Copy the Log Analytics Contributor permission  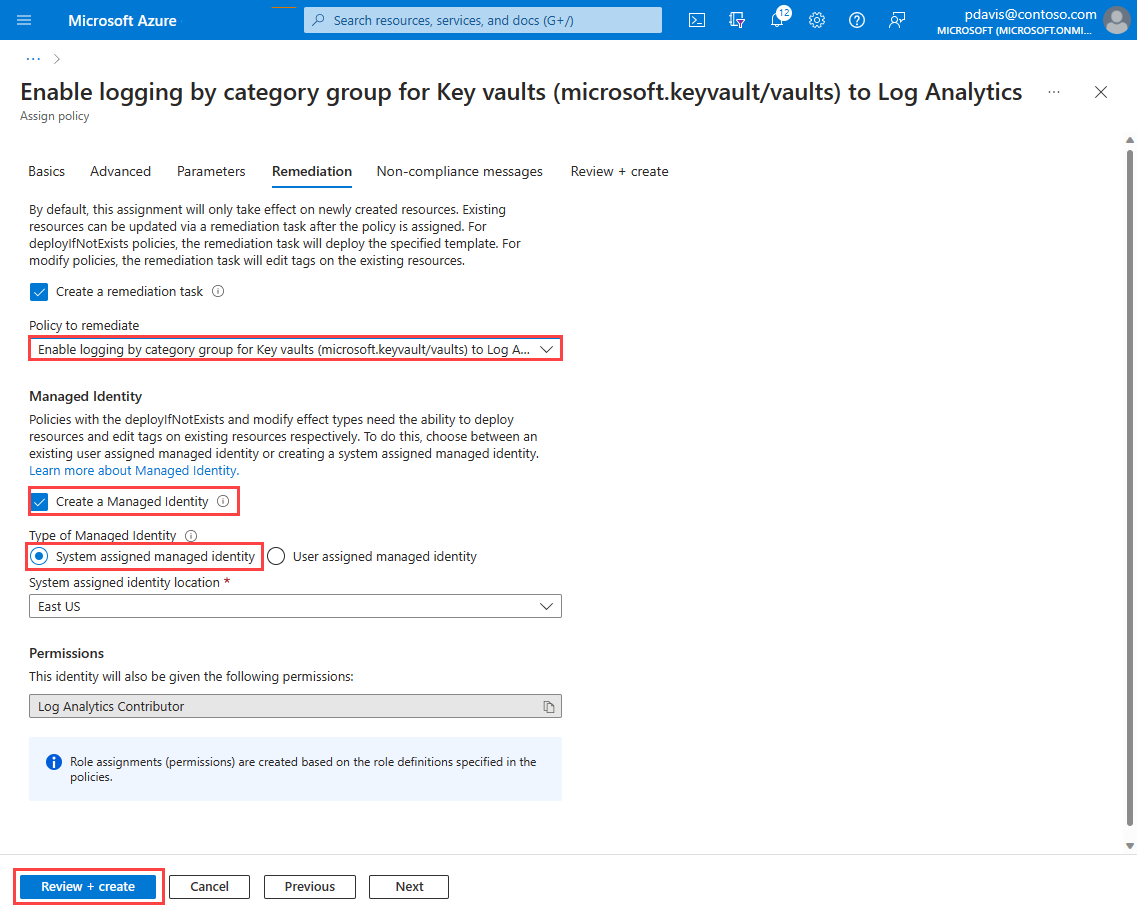point(549,706)
